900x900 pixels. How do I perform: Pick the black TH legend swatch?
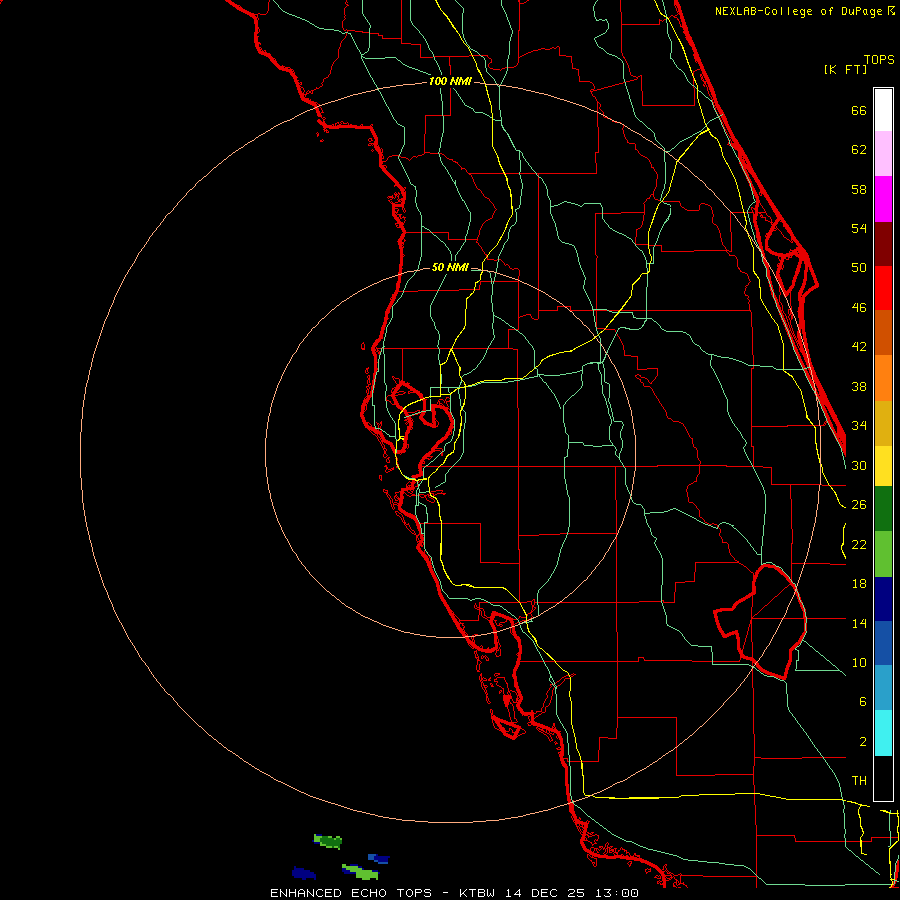[x=883, y=778]
